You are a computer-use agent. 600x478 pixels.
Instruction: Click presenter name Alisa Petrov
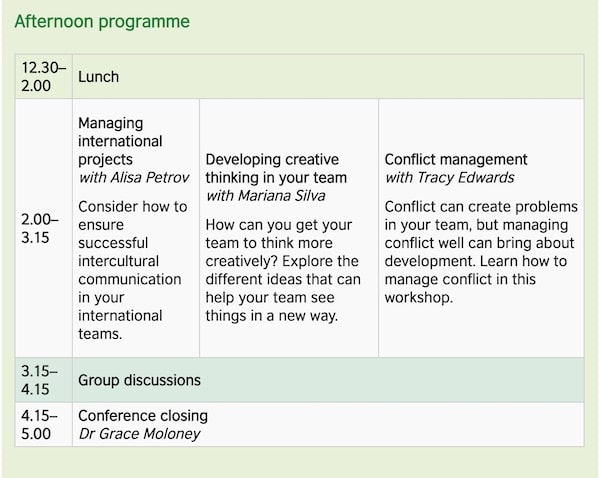click(x=131, y=177)
